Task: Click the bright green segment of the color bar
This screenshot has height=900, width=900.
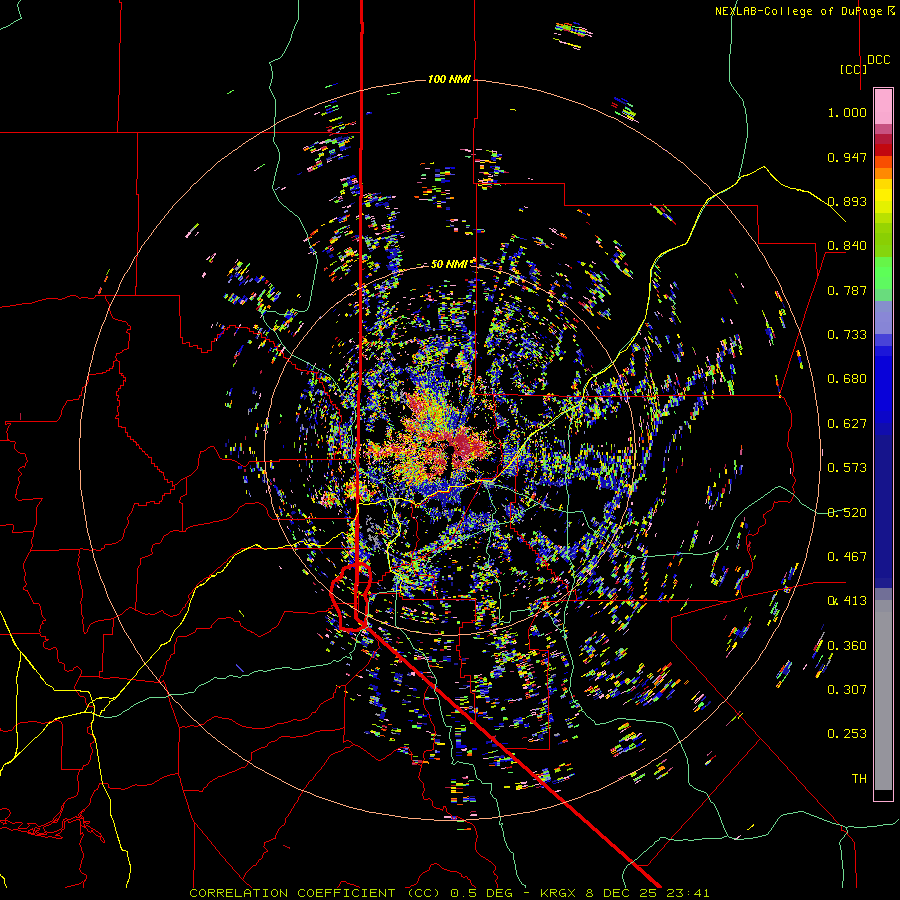Action: click(x=883, y=273)
